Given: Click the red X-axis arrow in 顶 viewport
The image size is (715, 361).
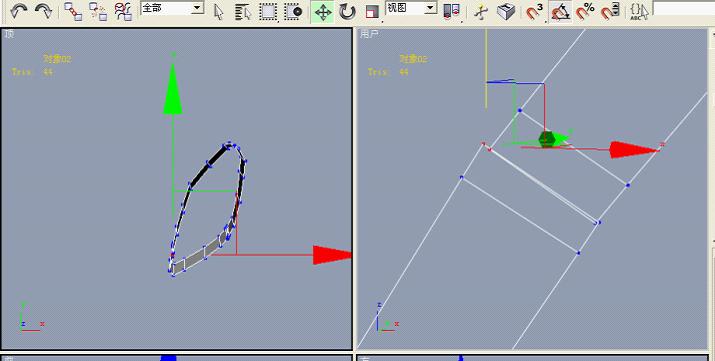Looking at the screenshot, I should pos(332,255).
